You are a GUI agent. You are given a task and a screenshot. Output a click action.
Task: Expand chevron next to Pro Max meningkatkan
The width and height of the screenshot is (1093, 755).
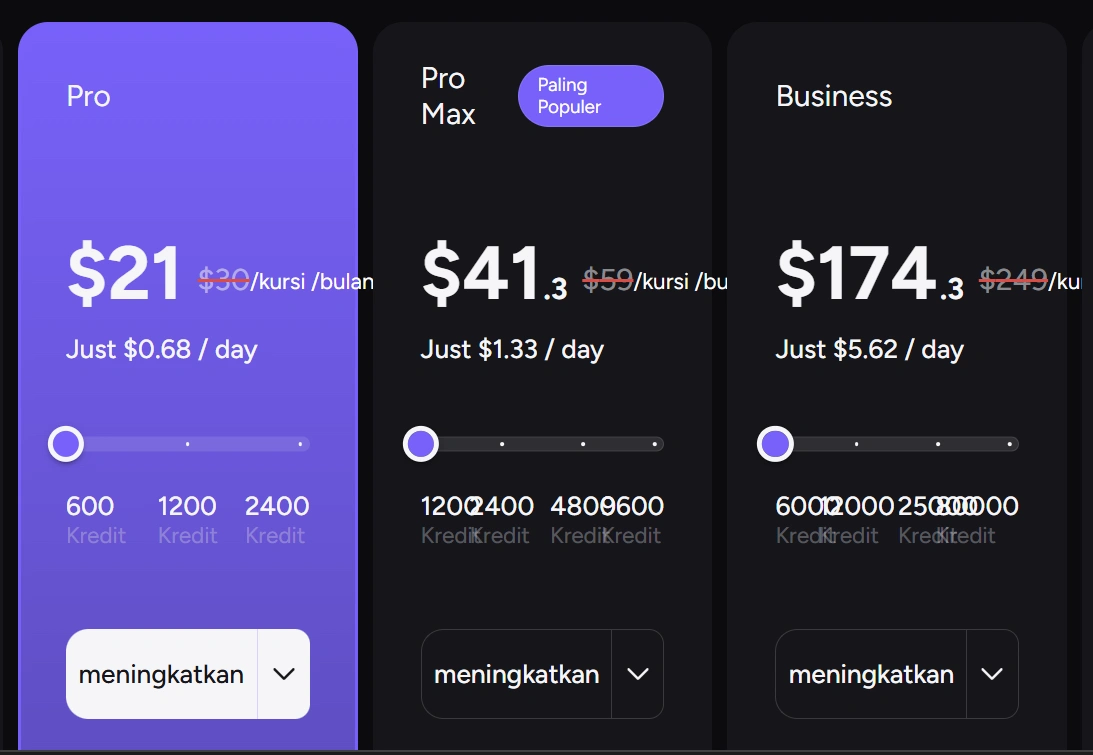click(x=638, y=674)
